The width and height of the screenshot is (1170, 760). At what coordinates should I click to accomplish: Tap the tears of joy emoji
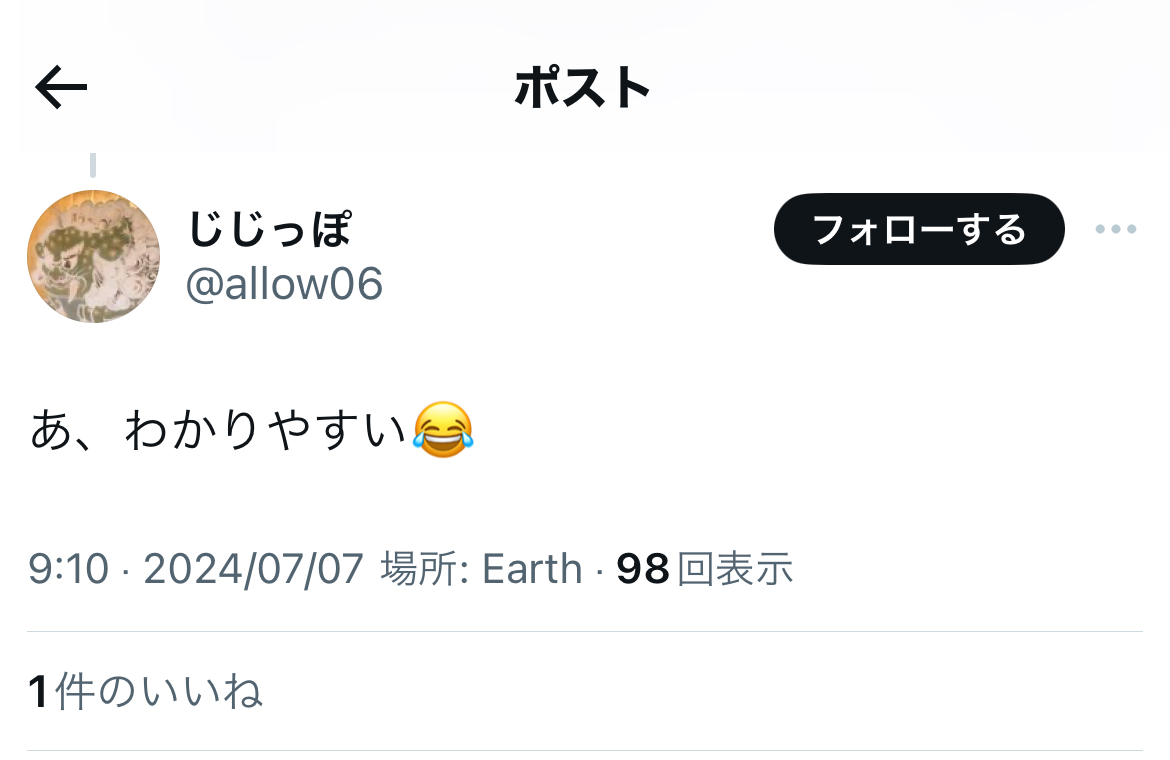[x=443, y=430]
